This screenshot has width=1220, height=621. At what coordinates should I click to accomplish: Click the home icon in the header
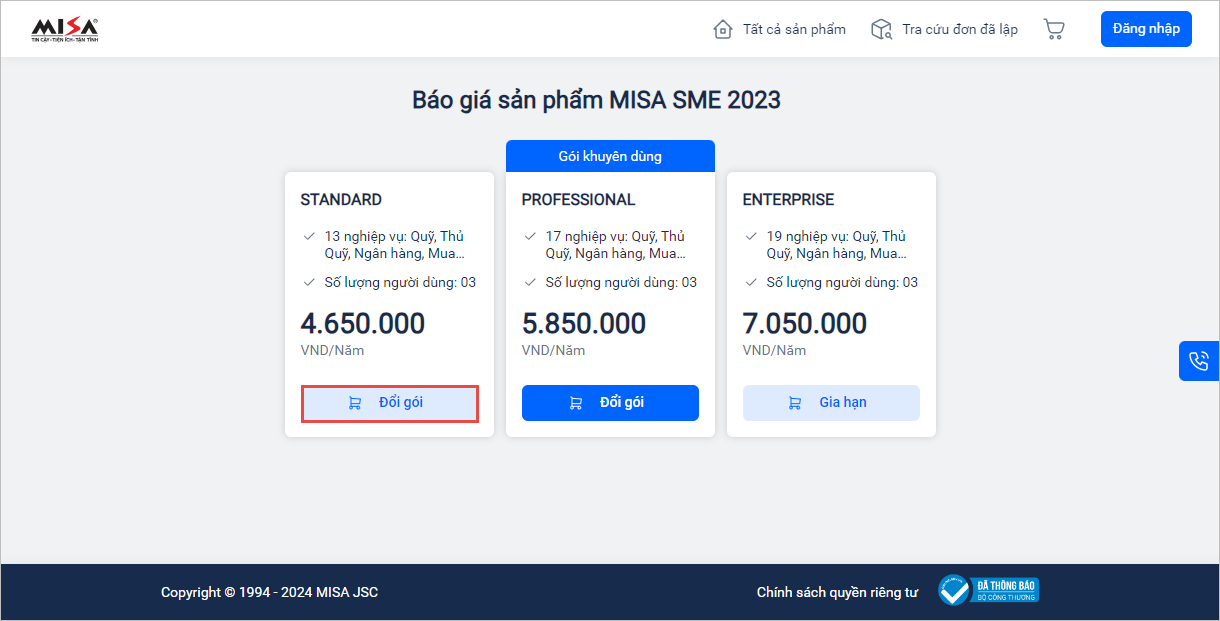722,29
